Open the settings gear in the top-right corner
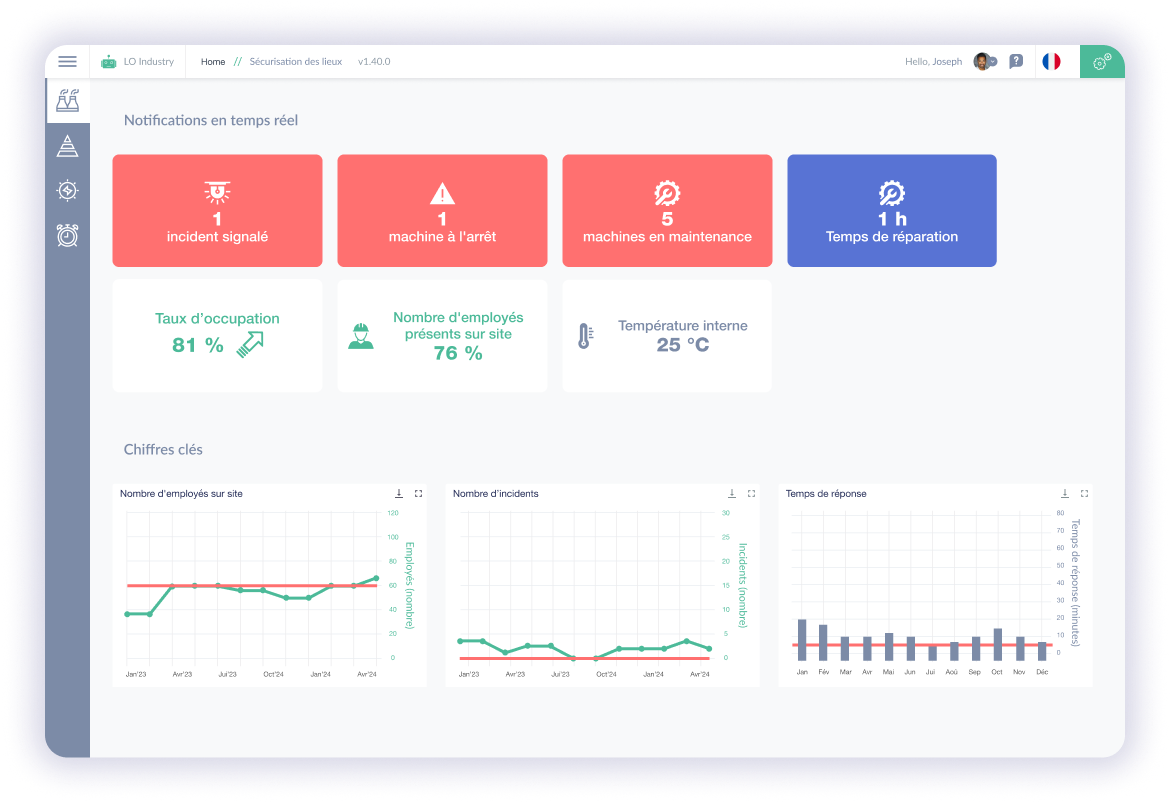Image resolution: width=1170 pixels, height=803 pixels. (x=1102, y=61)
